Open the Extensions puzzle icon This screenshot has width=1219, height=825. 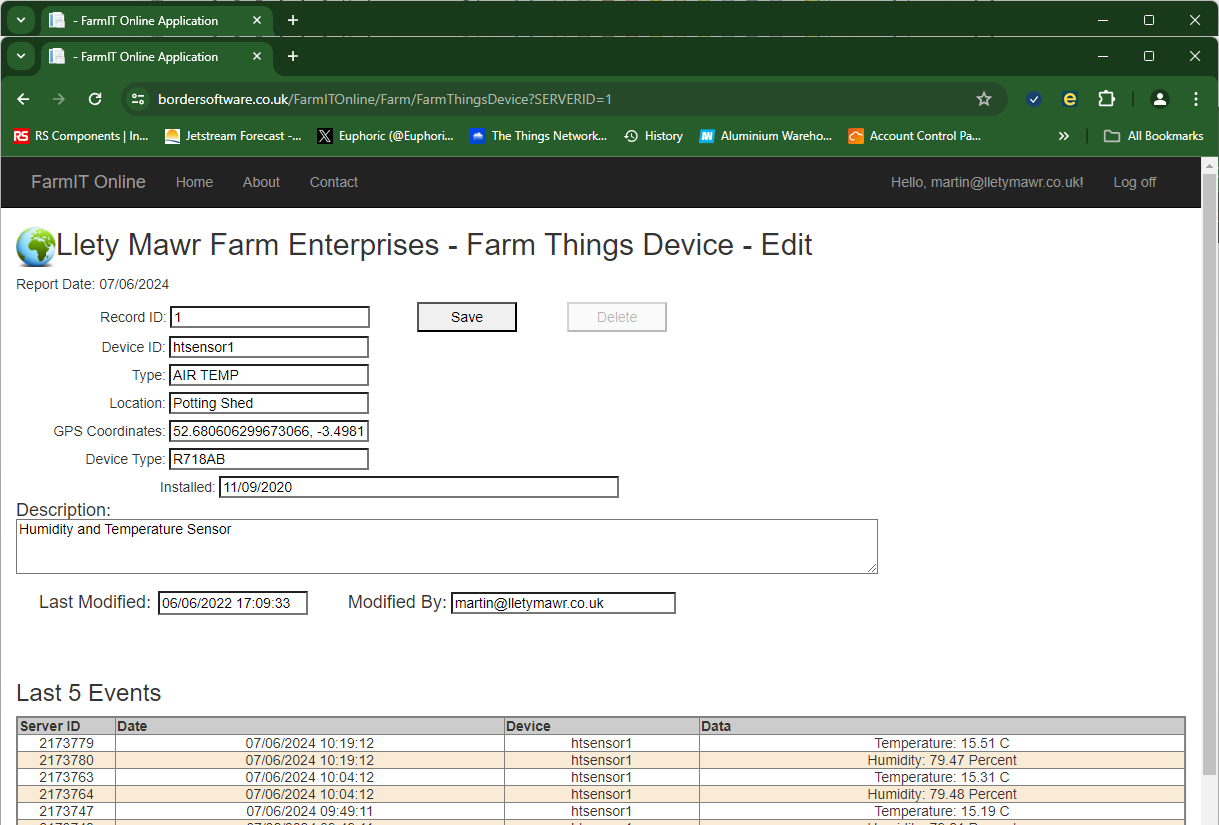click(x=1106, y=99)
